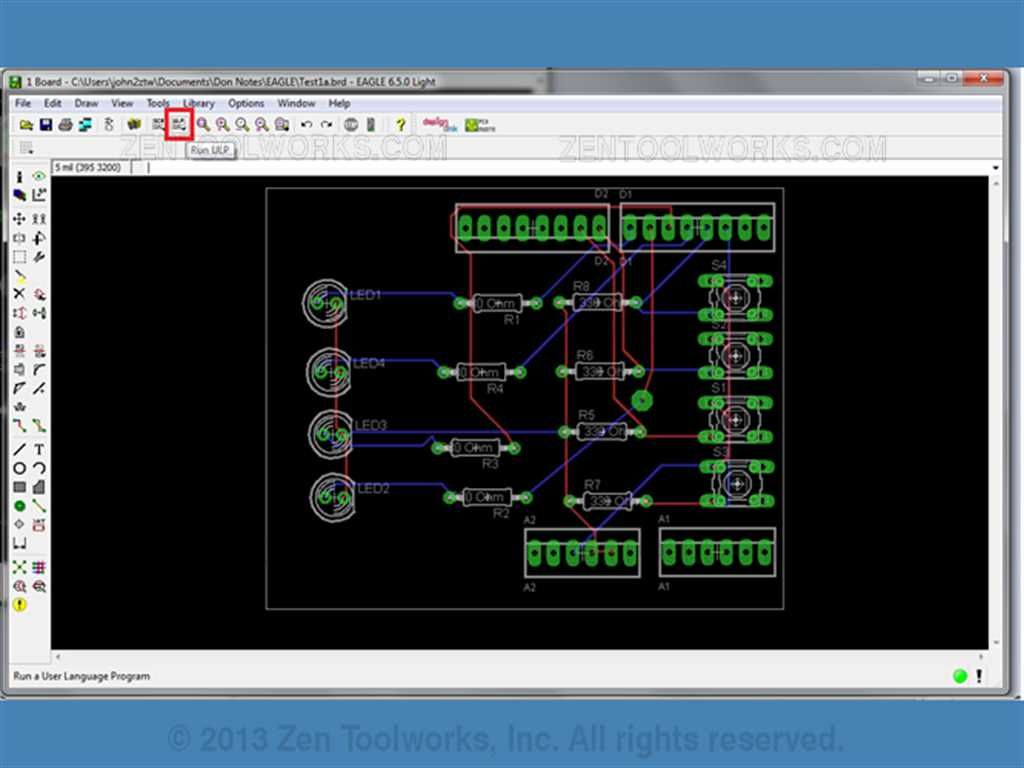Open the grid settings icon below toolbar
This screenshot has width=1024, height=768.
[26, 148]
